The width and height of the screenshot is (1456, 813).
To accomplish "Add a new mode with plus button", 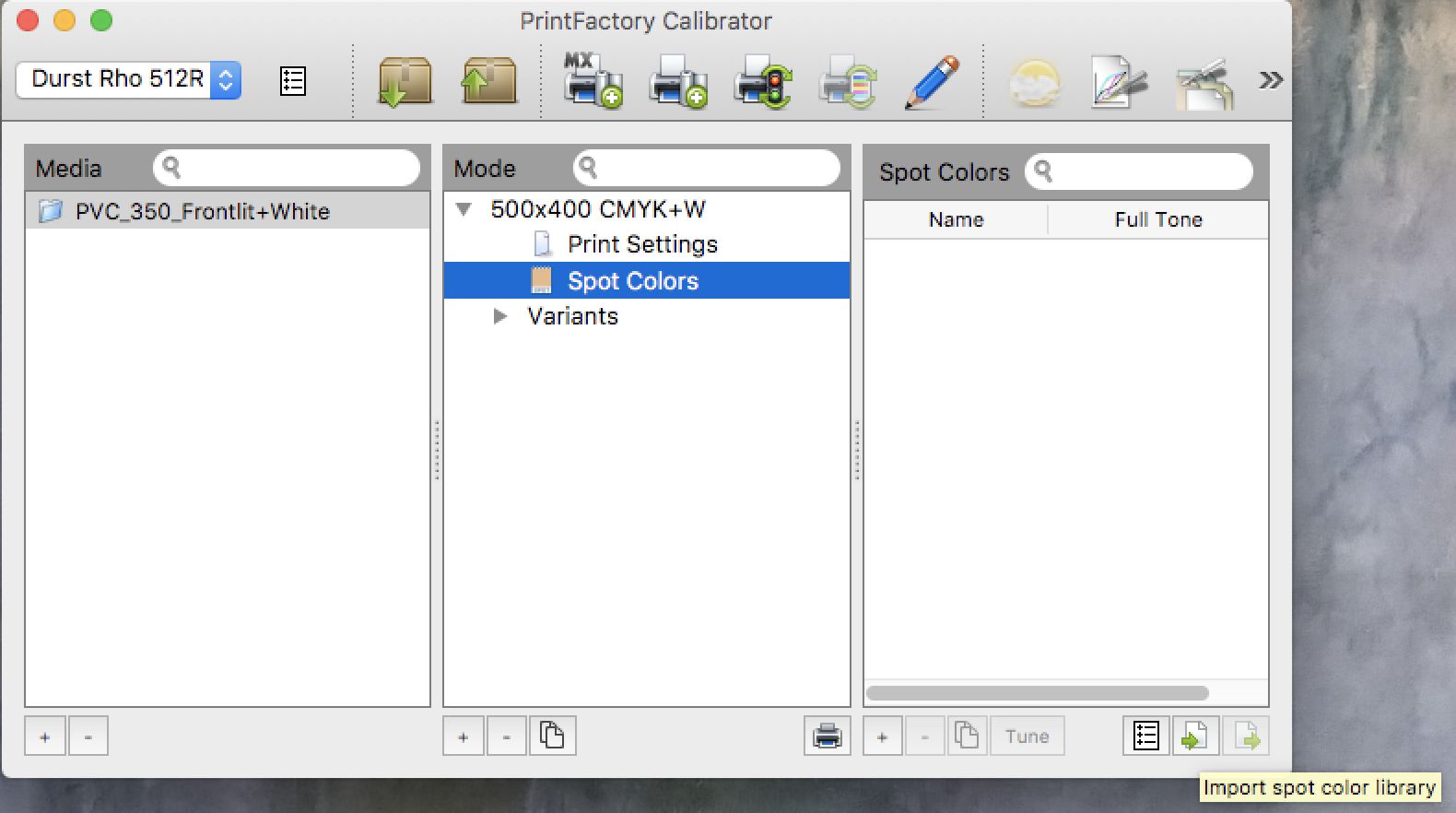I will 464,736.
